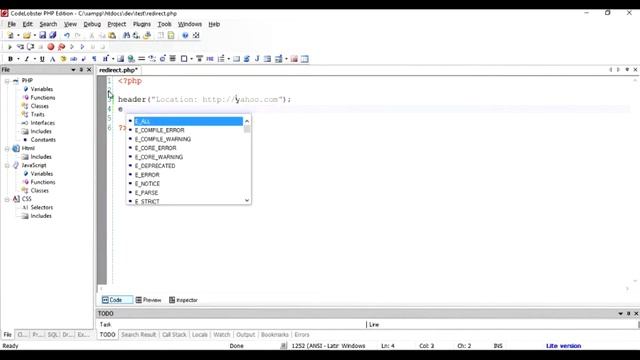Viewport: 640px width, 360px height.
Task: Click the Fullscreen icon beside Help
Action: [x=196, y=36]
